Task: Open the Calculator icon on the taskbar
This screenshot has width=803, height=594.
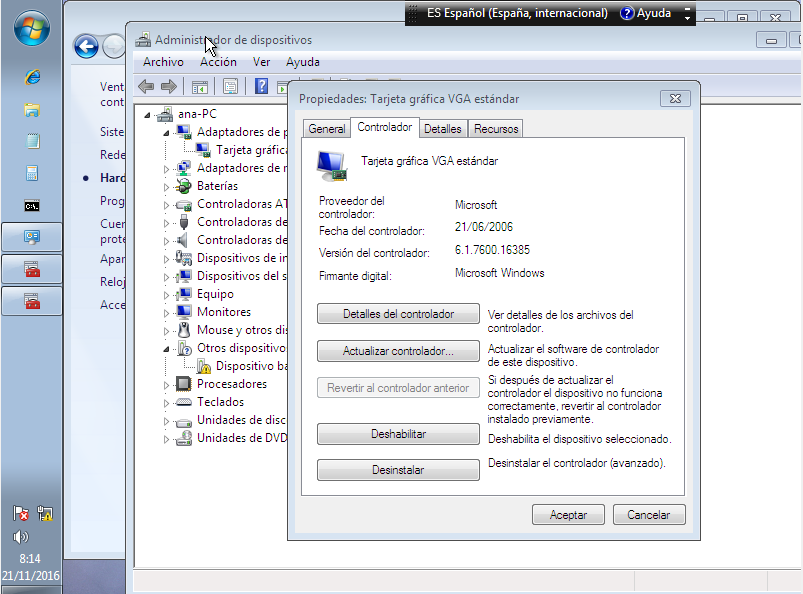Action: (x=32, y=174)
